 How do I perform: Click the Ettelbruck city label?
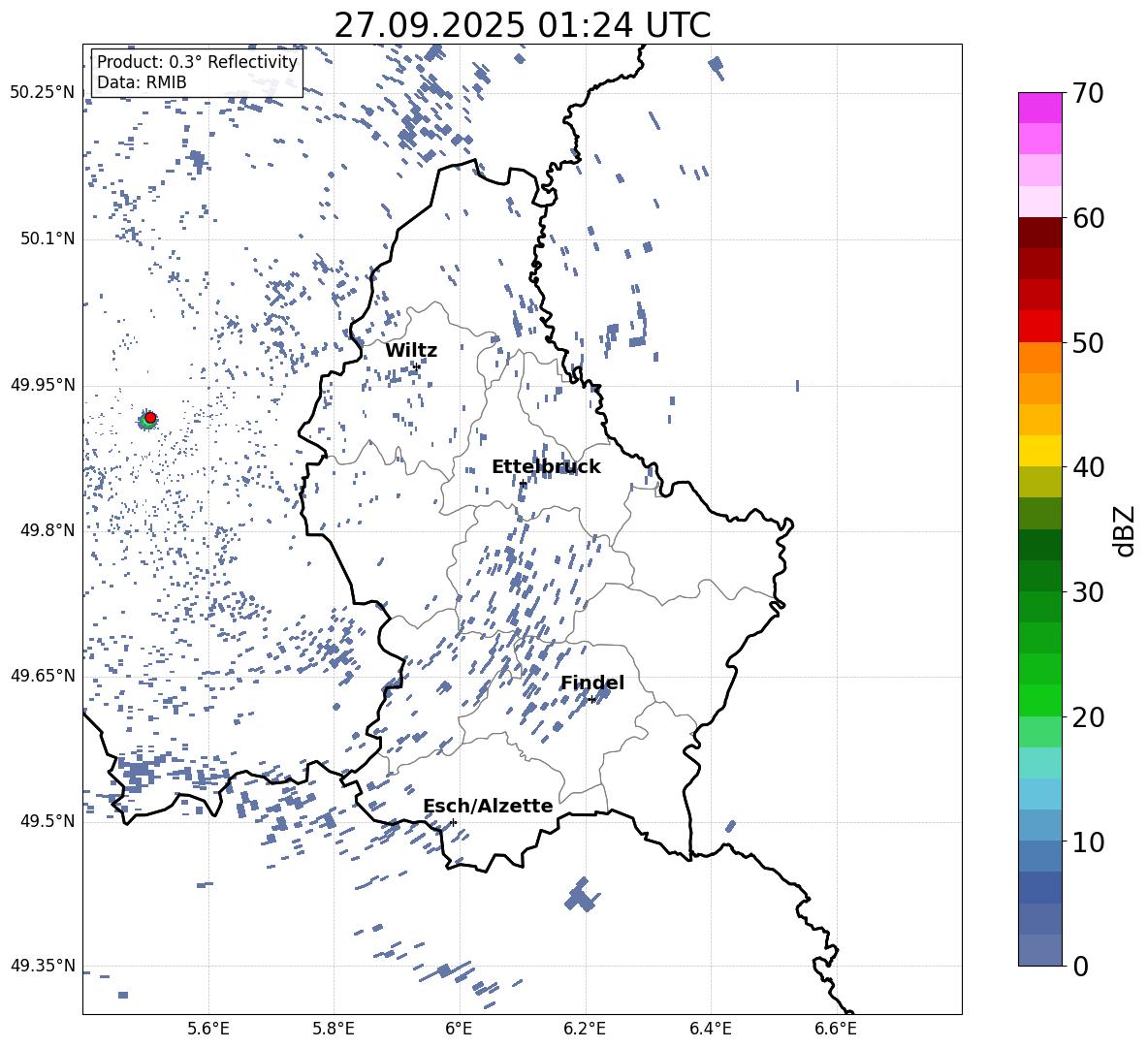[x=546, y=467]
